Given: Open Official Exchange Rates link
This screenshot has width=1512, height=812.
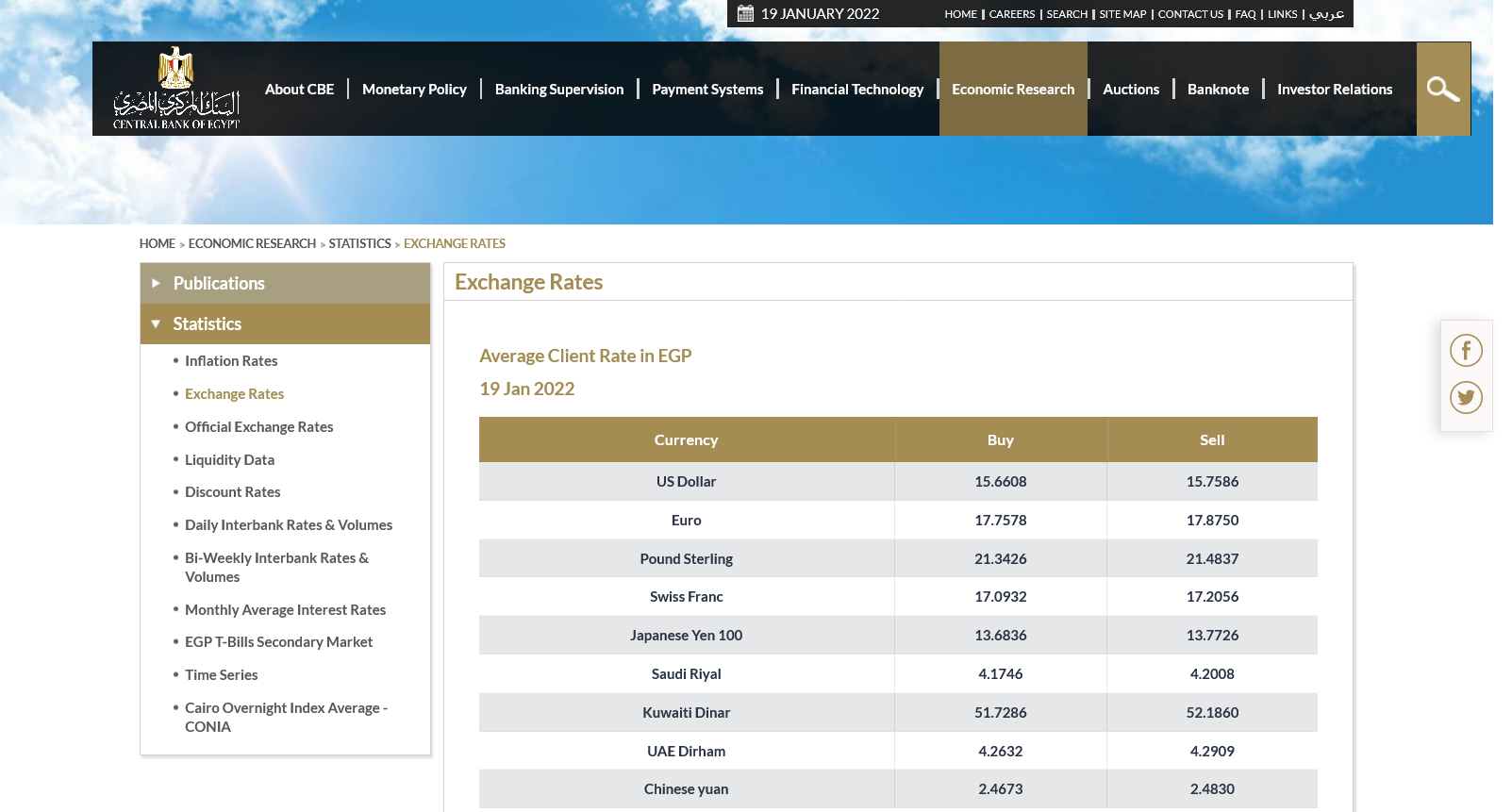Looking at the screenshot, I should (x=258, y=427).
